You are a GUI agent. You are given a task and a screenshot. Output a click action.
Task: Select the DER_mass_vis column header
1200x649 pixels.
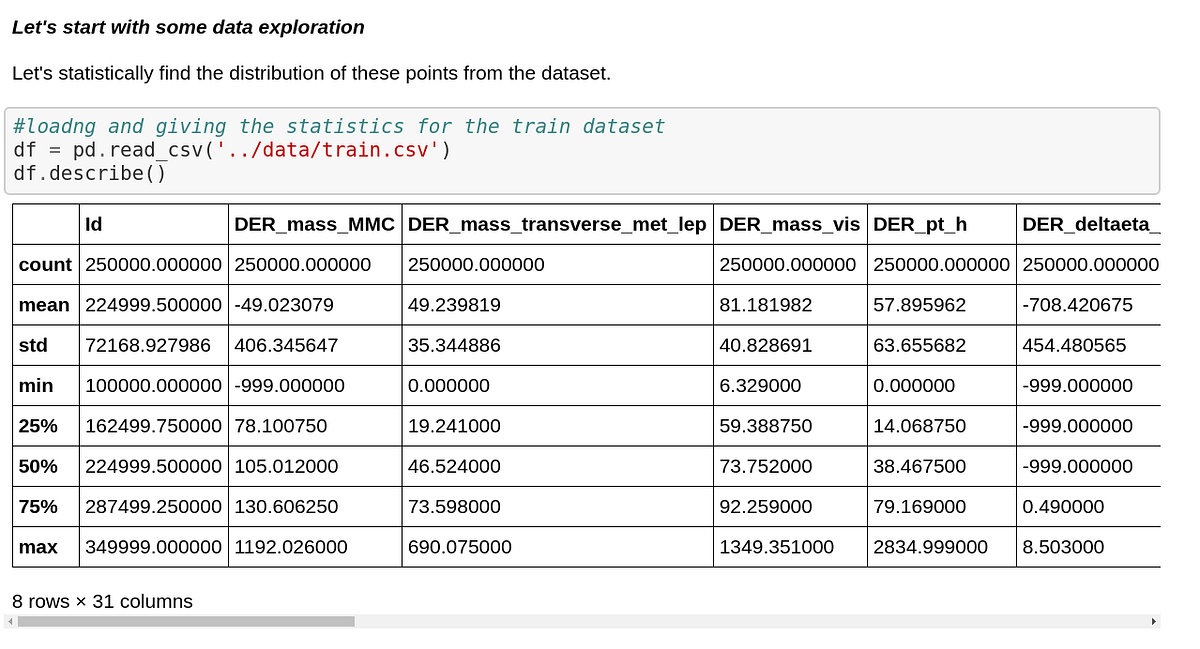789,224
